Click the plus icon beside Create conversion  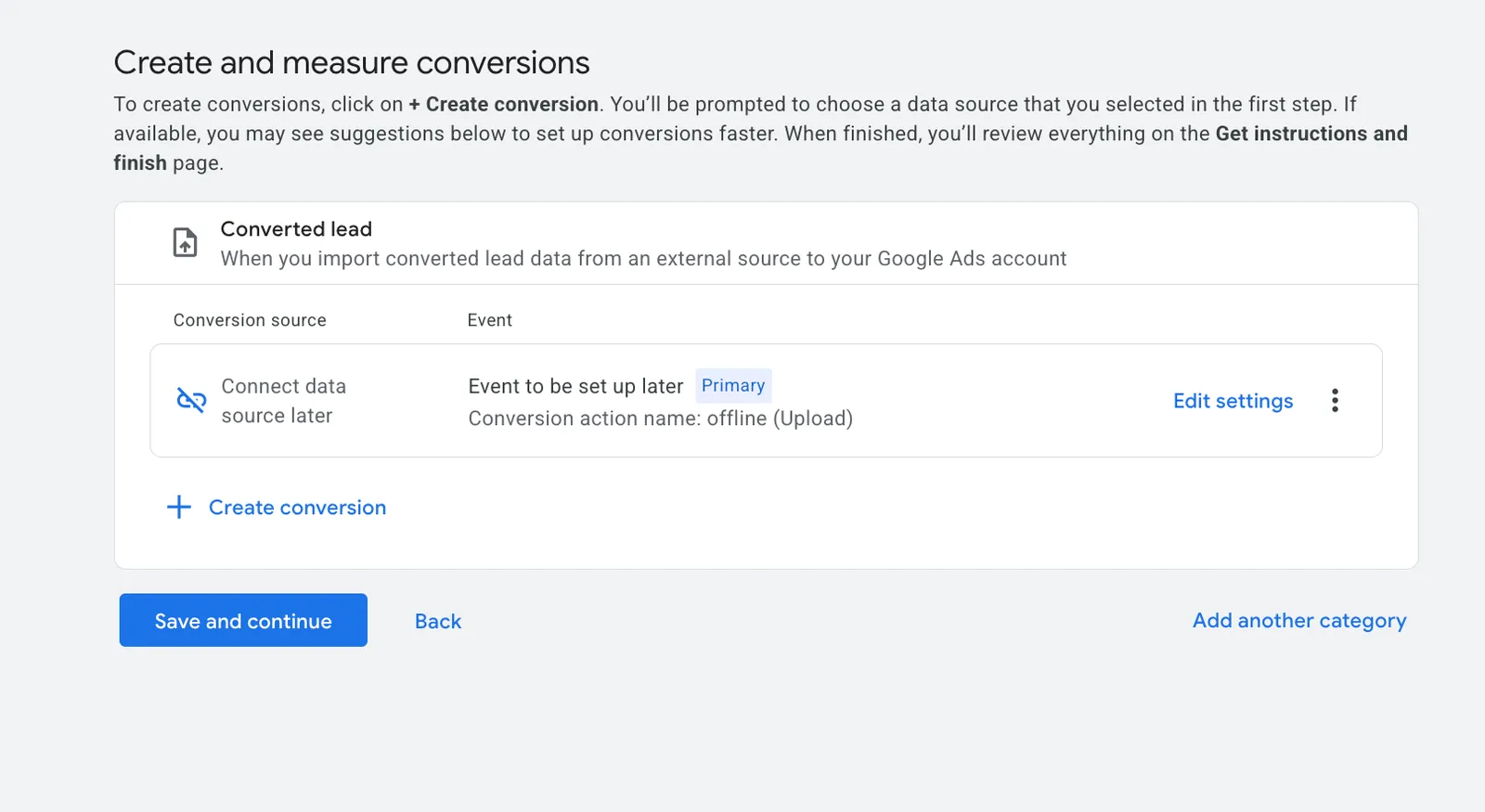pyautogui.click(x=179, y=507)
